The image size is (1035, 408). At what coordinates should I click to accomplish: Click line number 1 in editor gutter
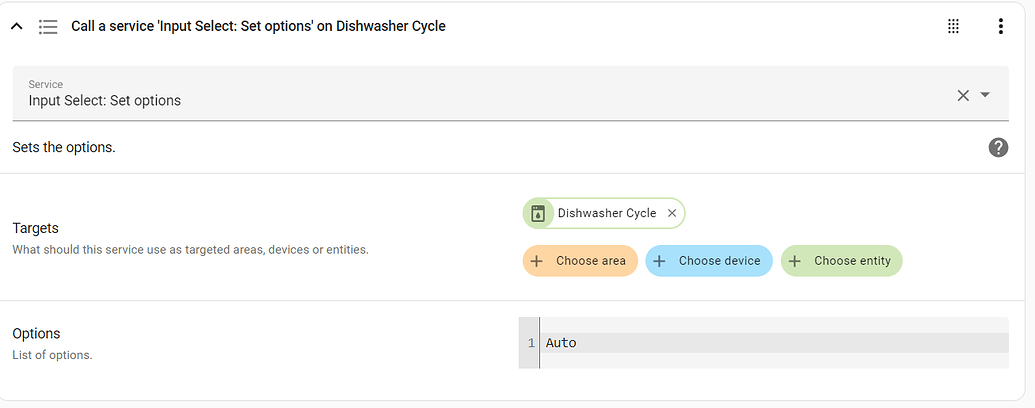point(531,343)
